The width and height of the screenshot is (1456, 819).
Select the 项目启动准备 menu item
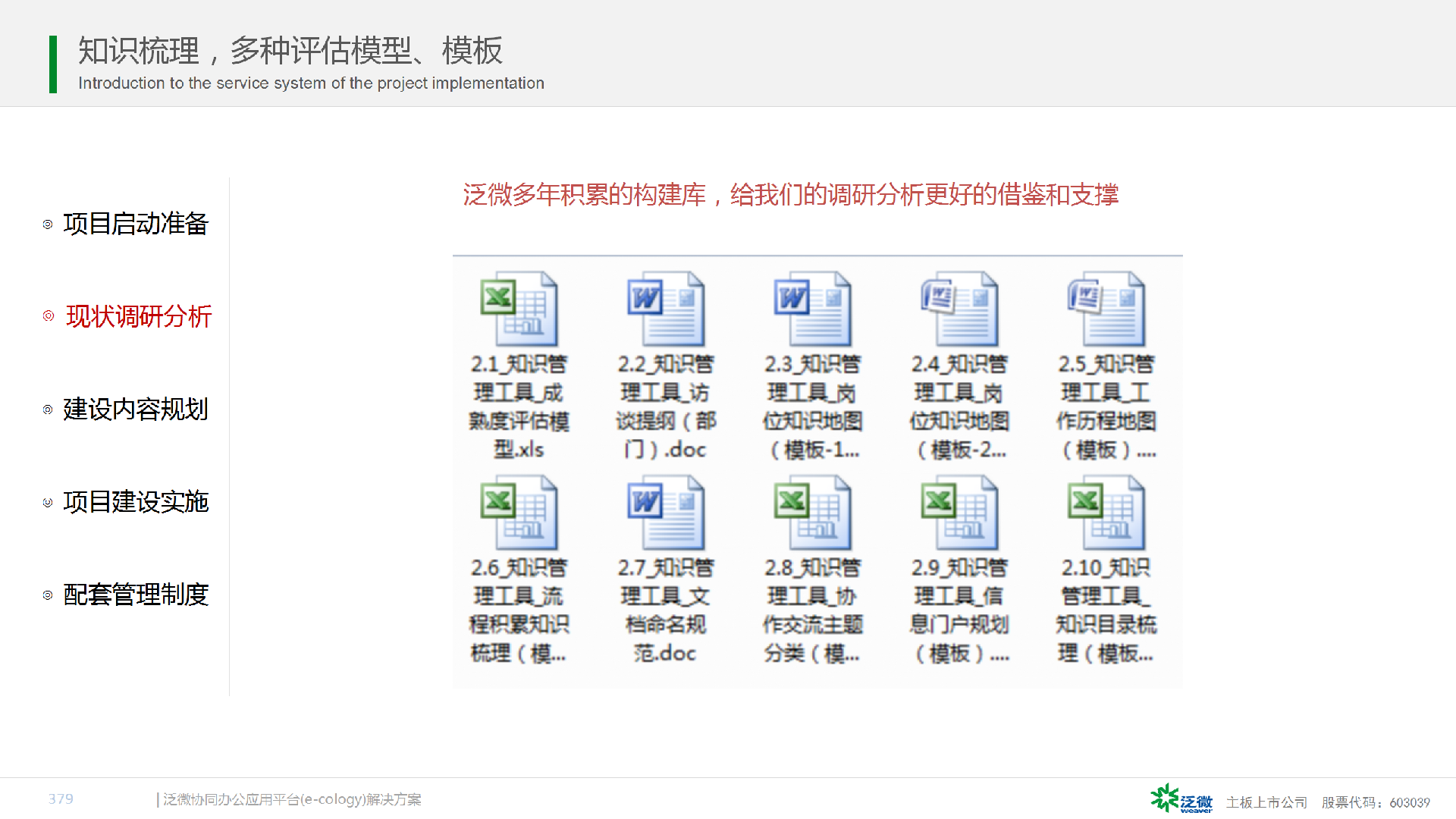tap(135, 224)
